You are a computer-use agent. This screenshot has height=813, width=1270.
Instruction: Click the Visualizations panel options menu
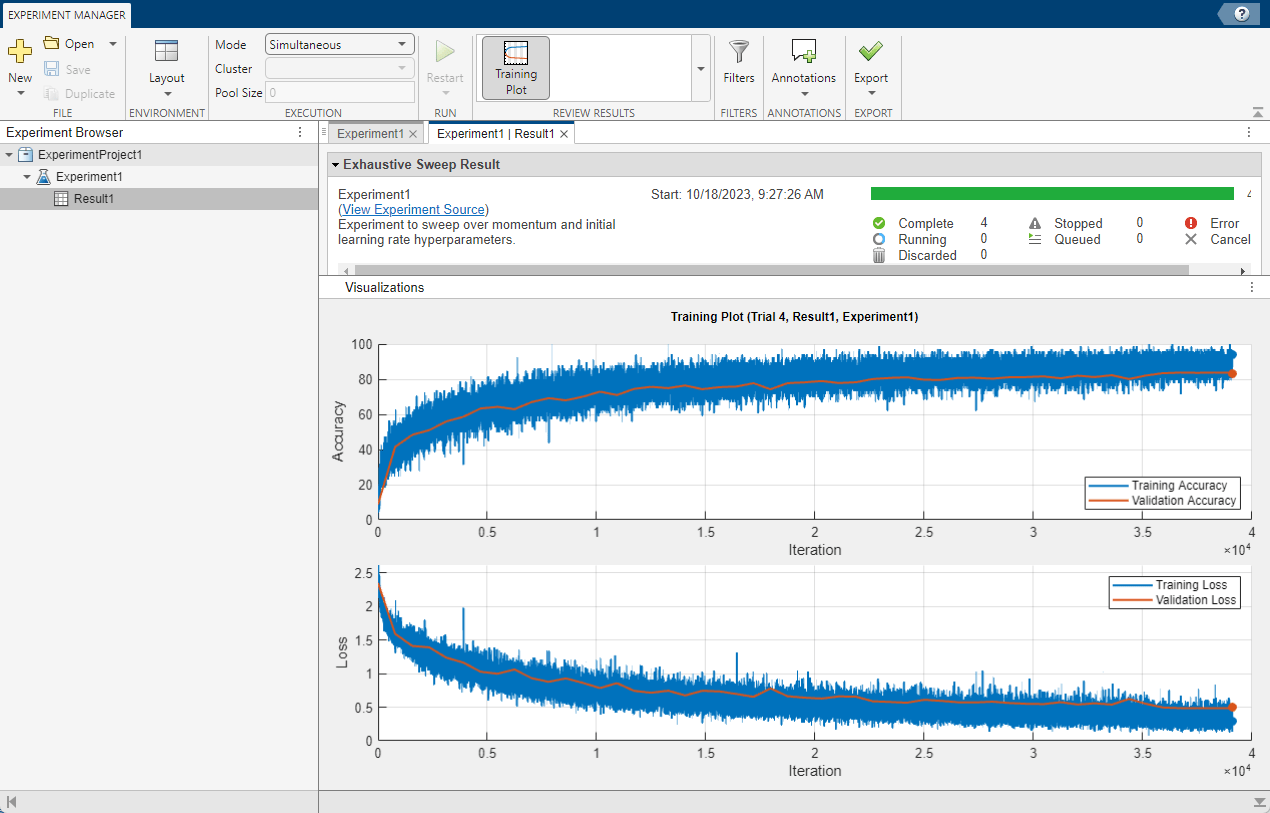coord(1251,287)
